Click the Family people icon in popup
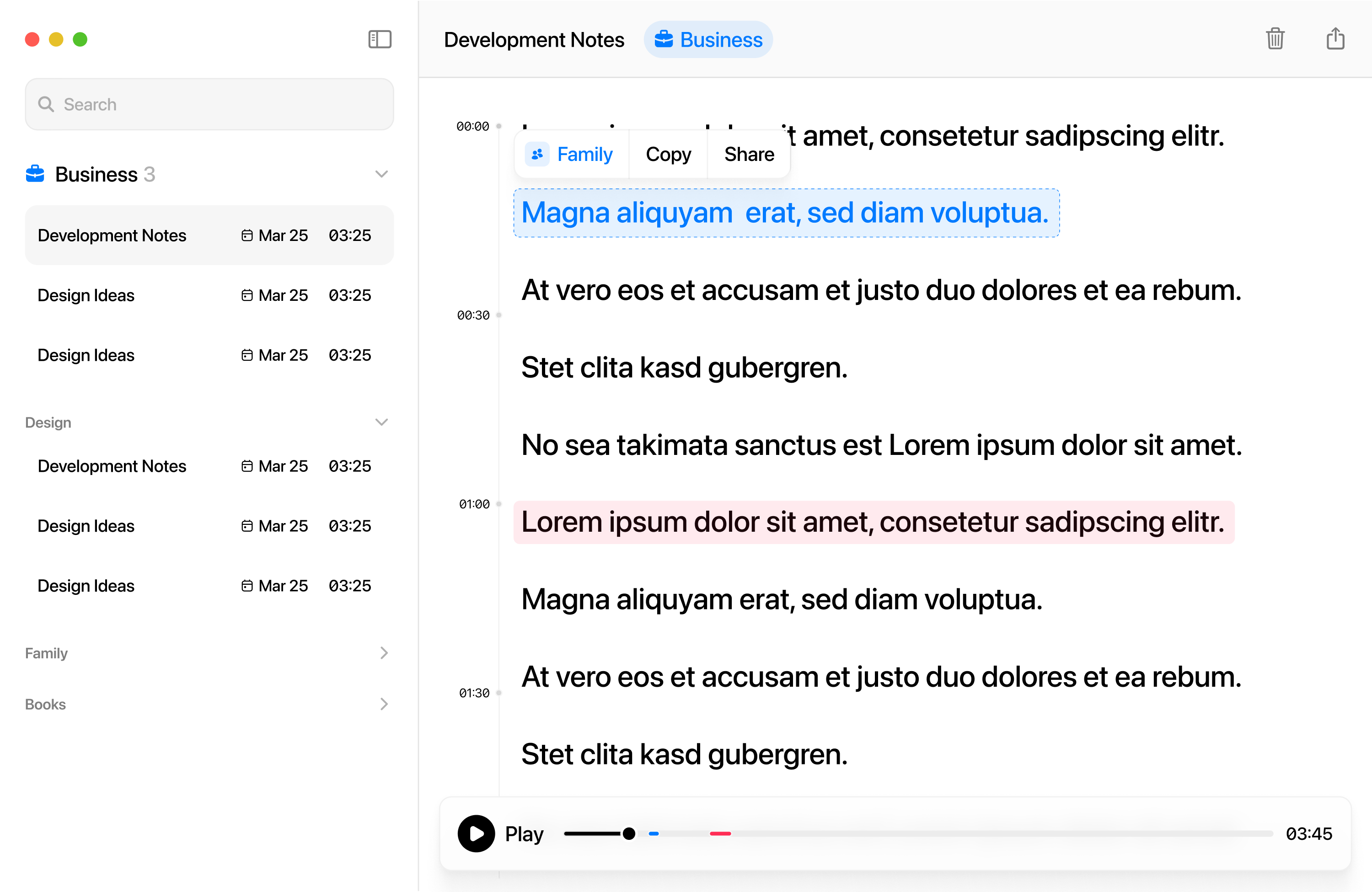1372x892 pixels. click(537, 155)
